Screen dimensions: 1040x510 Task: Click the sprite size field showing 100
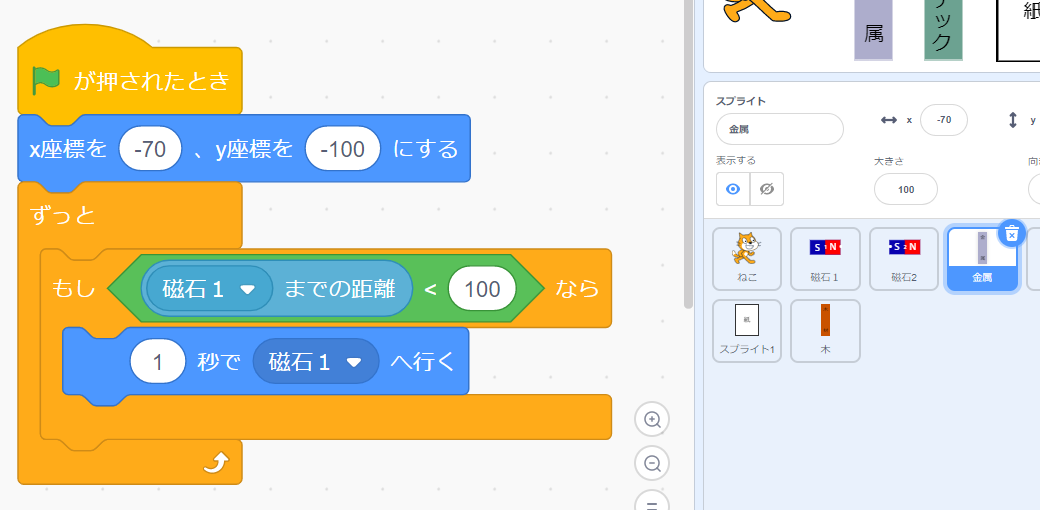tap(905, 189)
